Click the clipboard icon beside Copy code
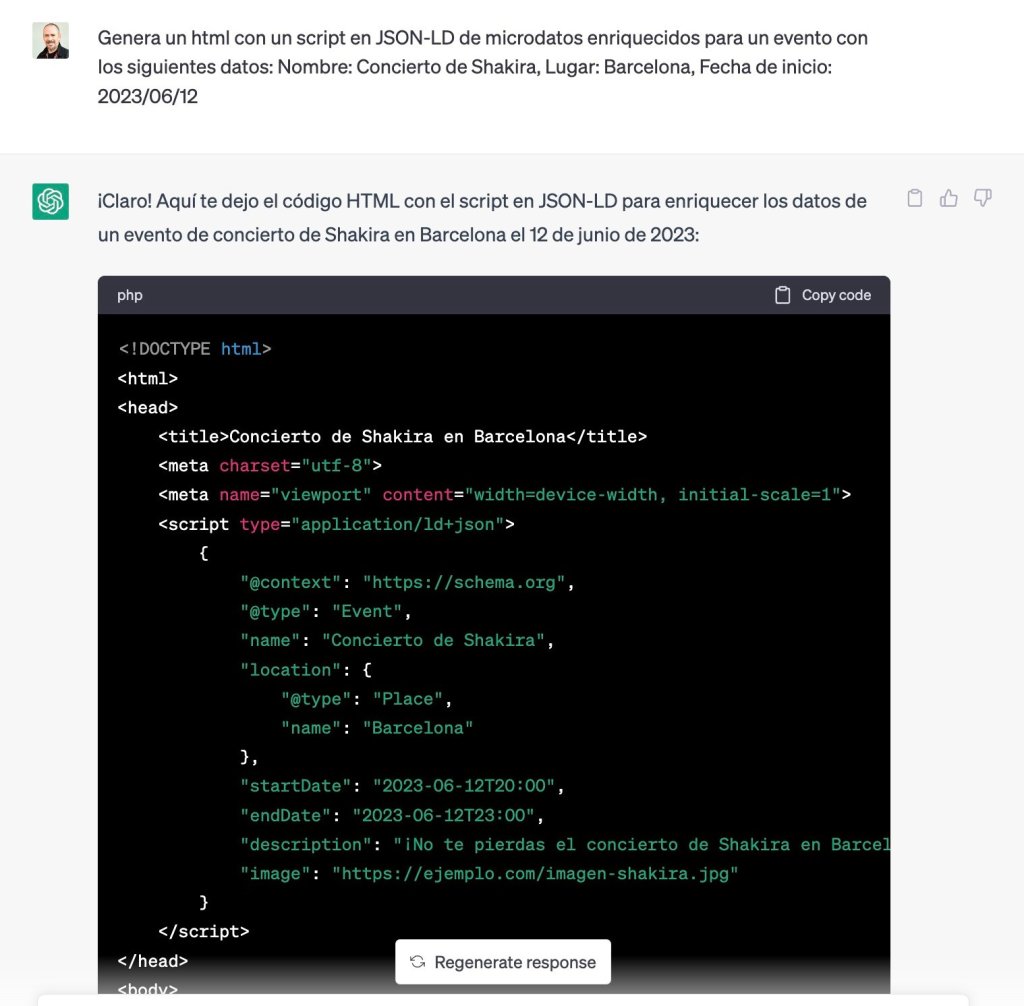Image resolution: width=1024 pixels, height=1006 pixels. click(x=782, y=295)
